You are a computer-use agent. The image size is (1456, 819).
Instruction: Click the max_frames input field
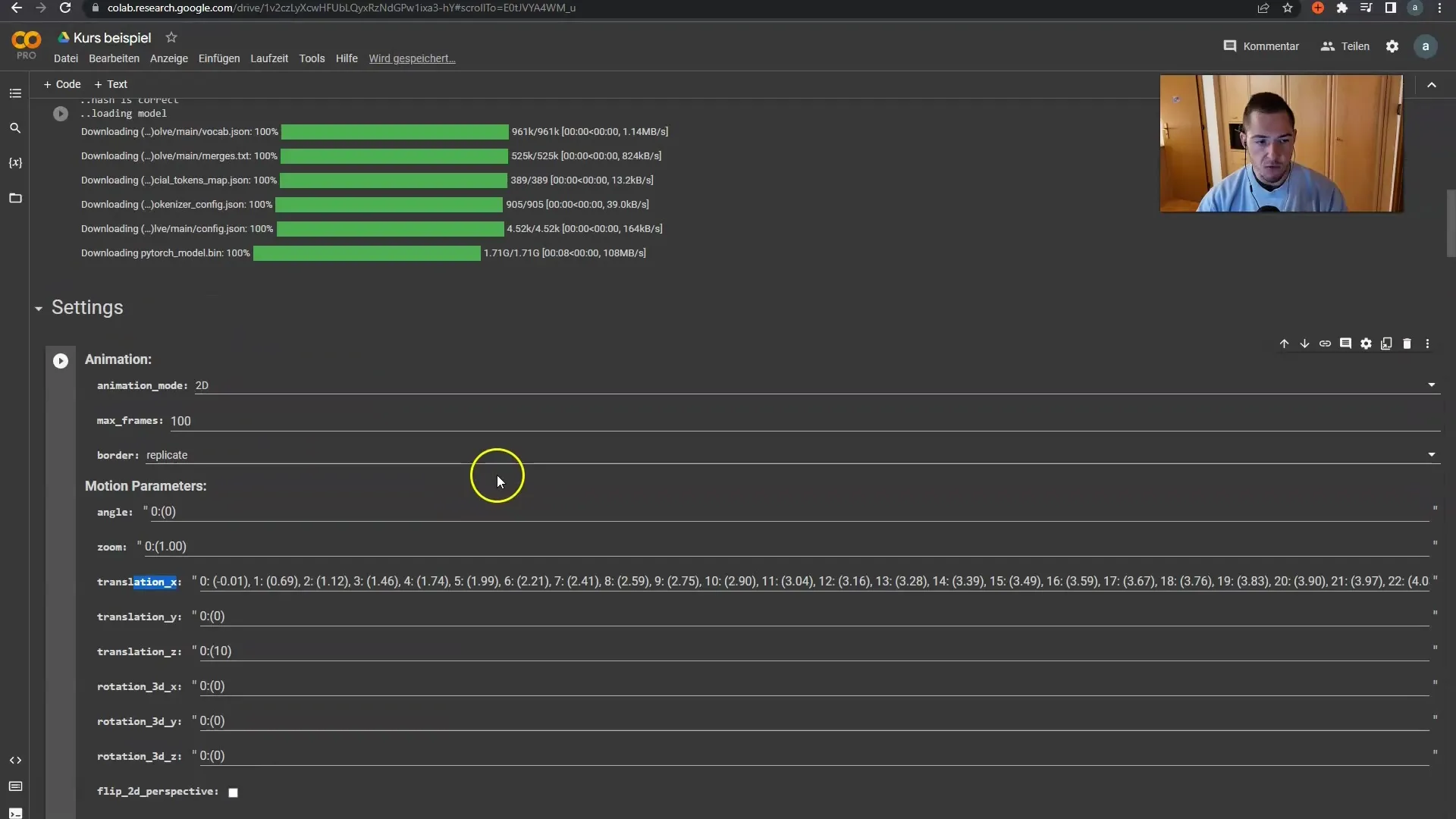click(805, 421)
